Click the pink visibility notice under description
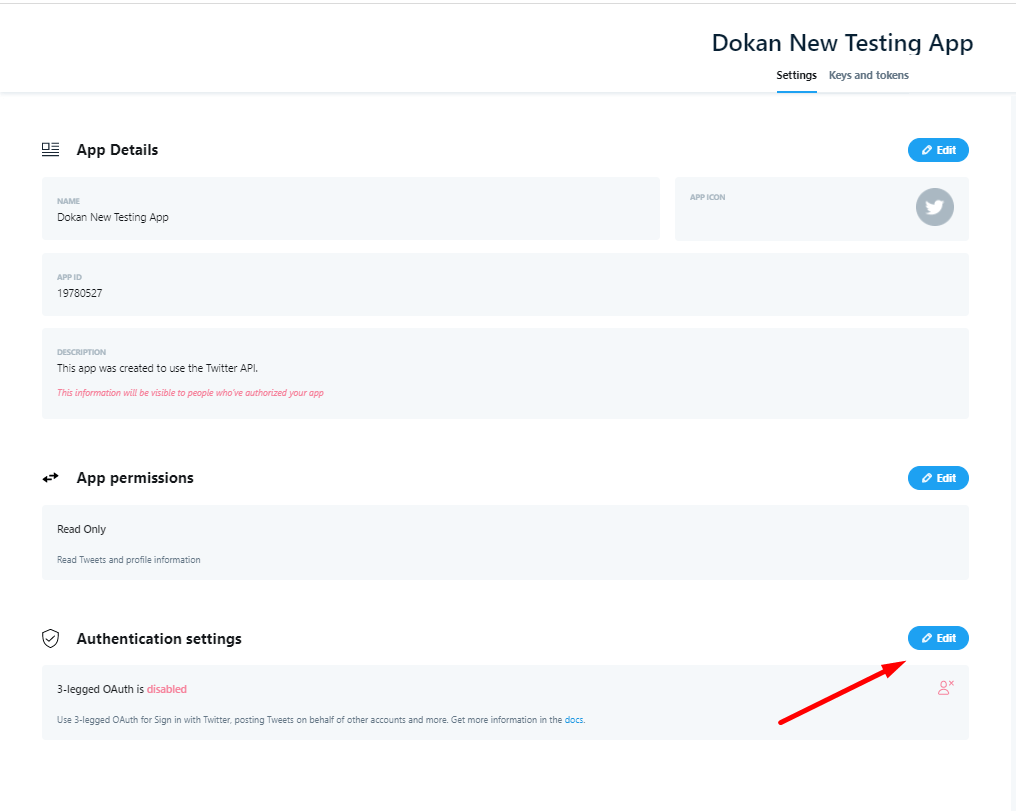1016x811 pixels. [190, 393]
